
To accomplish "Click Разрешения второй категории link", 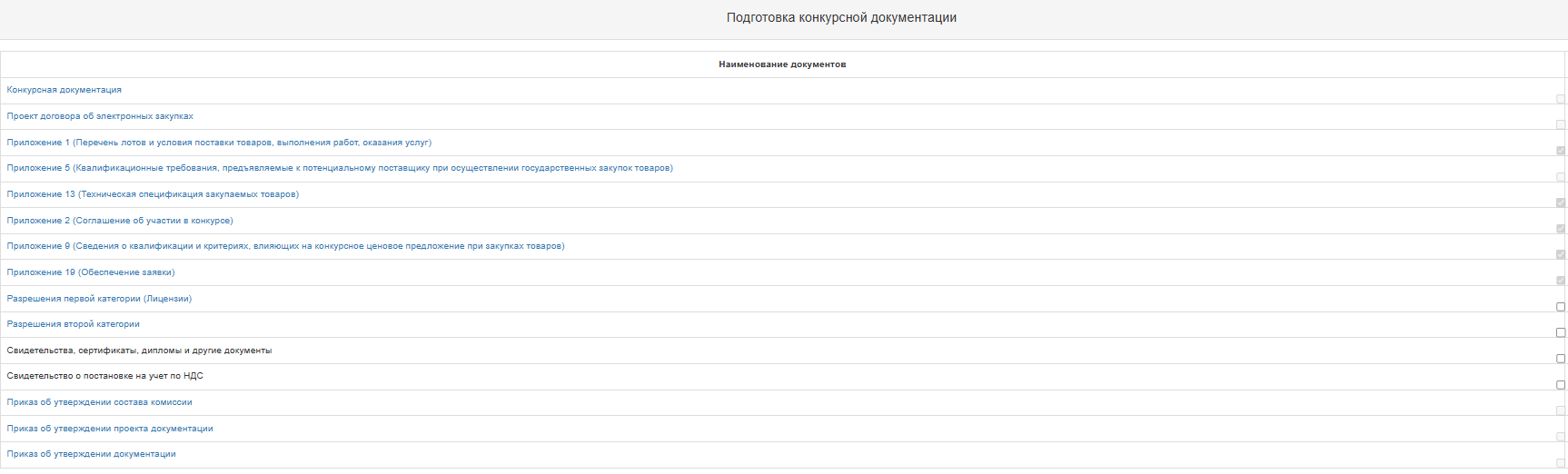I will coord(74,324).
